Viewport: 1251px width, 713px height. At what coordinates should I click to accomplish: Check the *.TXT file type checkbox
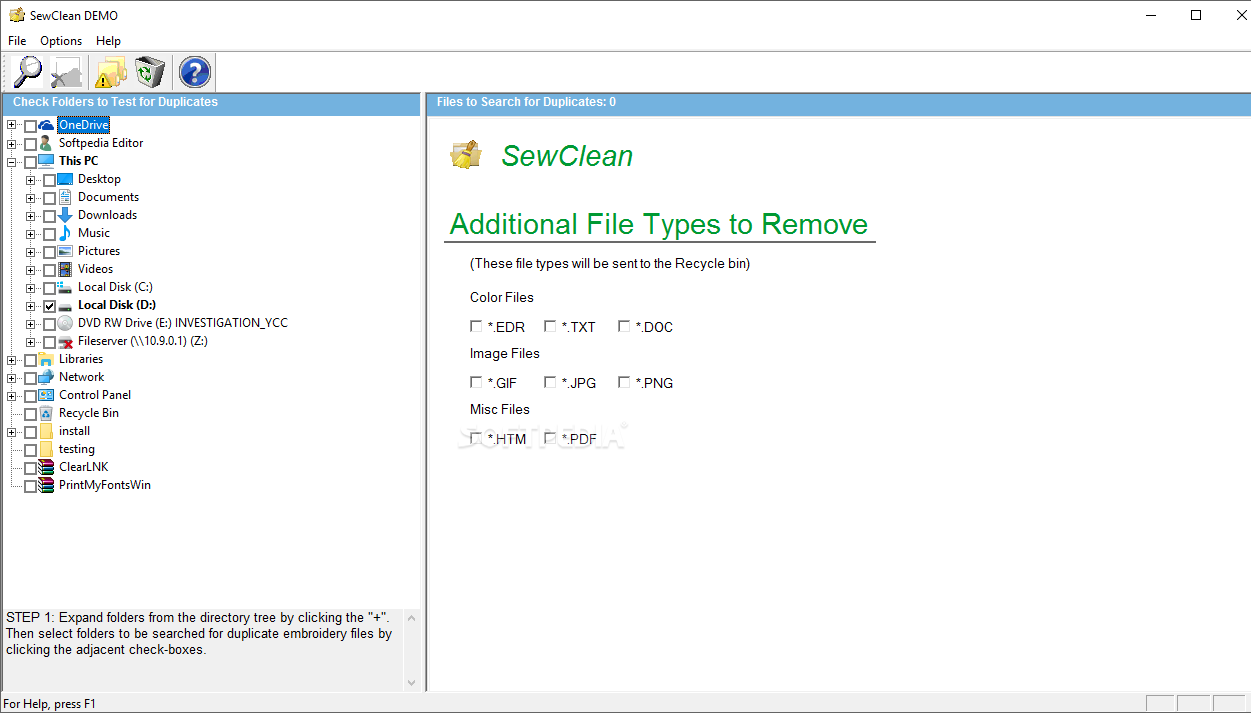pyautogui.click(x=550, y=326)
